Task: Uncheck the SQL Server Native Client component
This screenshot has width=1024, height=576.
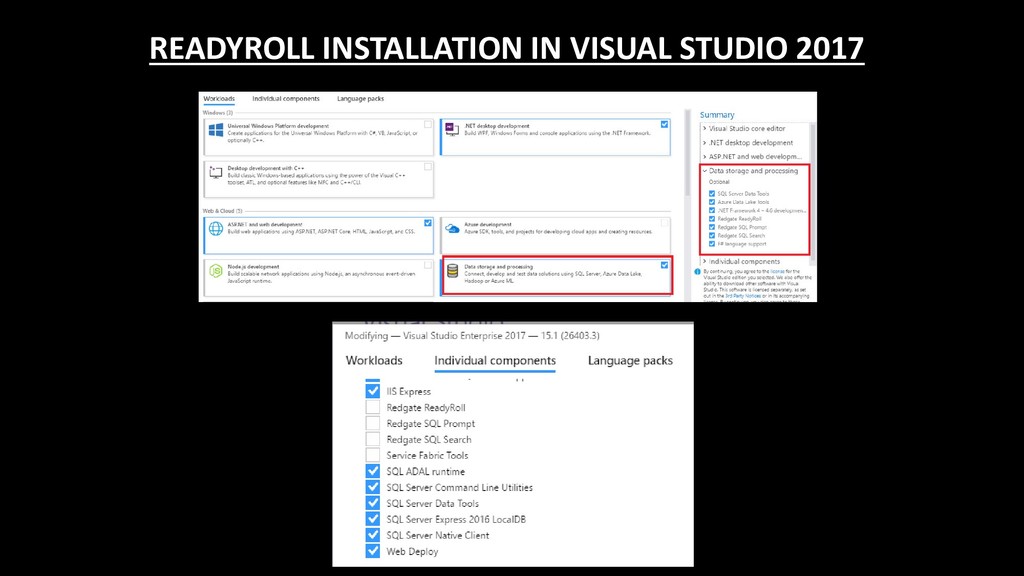Action: coord(372,535)
